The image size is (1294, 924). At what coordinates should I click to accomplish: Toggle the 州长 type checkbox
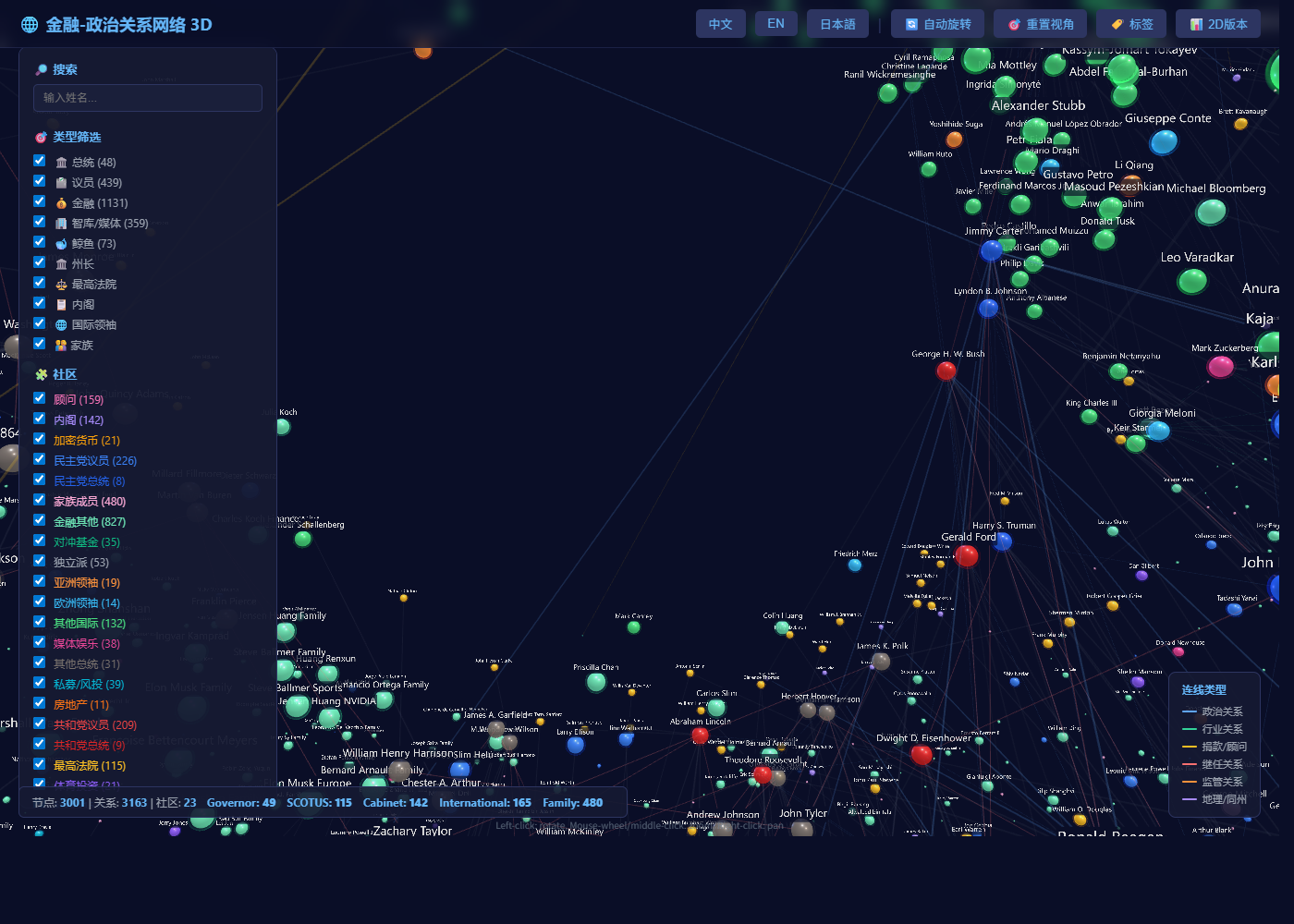pos(40,262)
